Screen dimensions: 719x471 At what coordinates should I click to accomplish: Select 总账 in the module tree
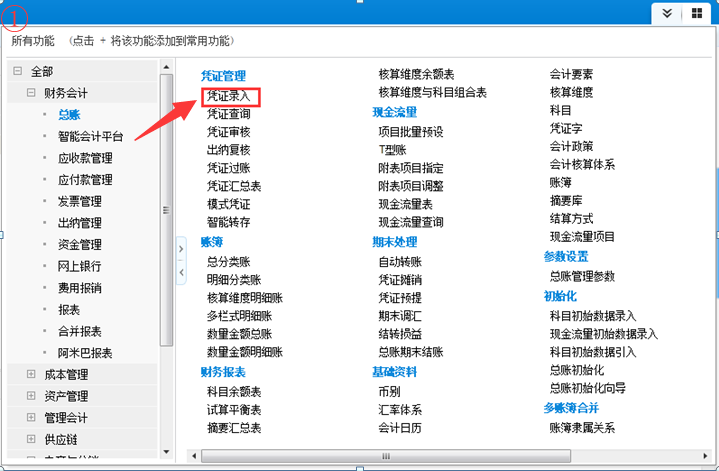coord(69,115)
